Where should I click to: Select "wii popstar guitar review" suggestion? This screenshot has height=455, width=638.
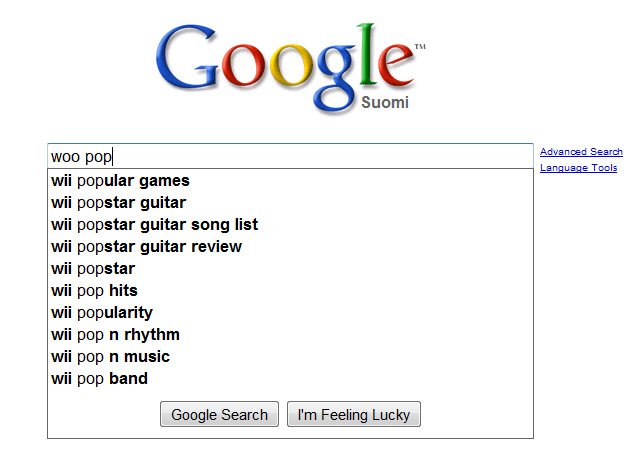[146, 247]
